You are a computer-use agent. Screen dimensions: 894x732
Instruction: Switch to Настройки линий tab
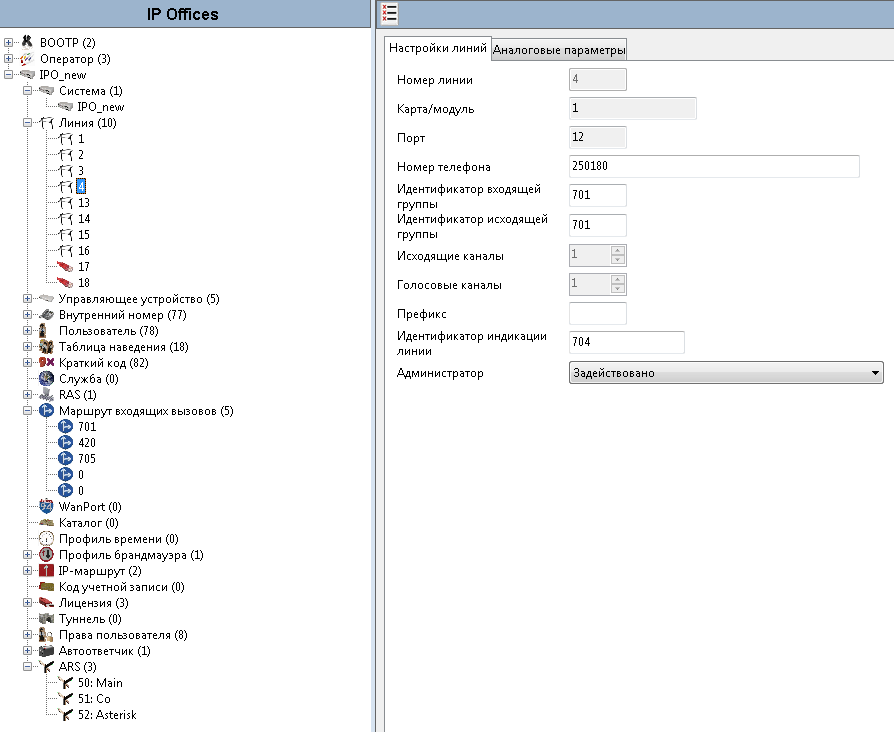click(x=437, y=48)
